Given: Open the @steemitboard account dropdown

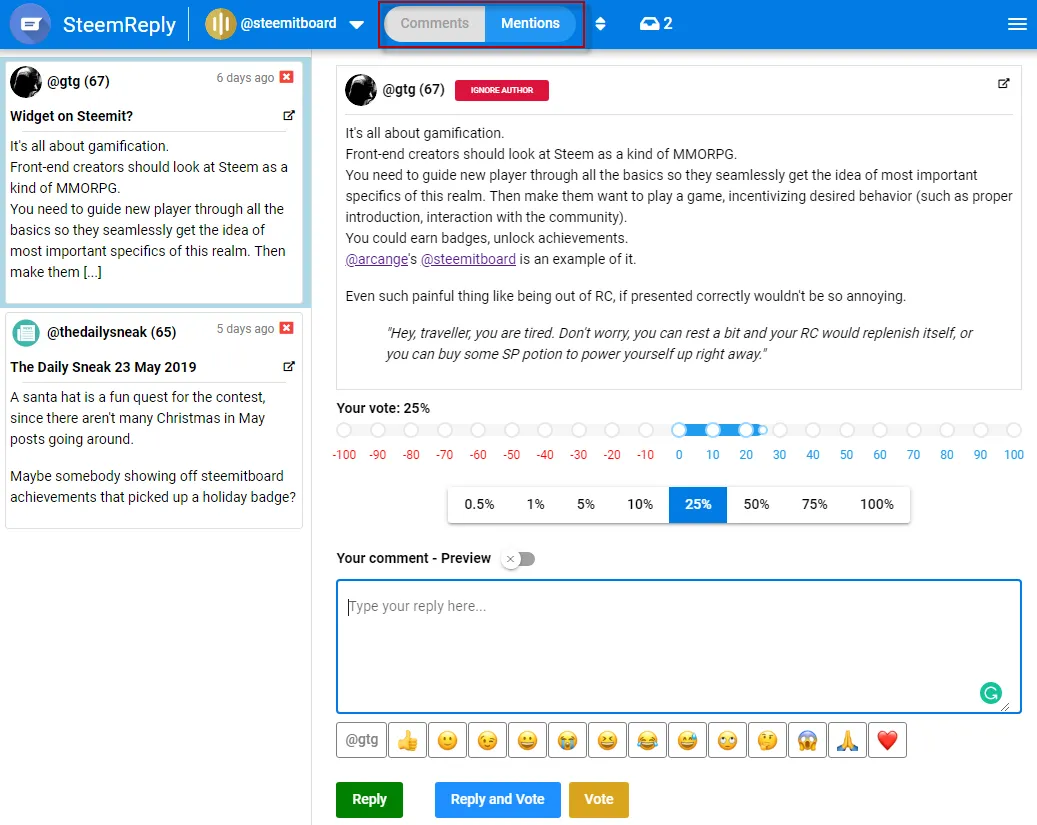Looking at the screenshot, I should click(356, 24).
